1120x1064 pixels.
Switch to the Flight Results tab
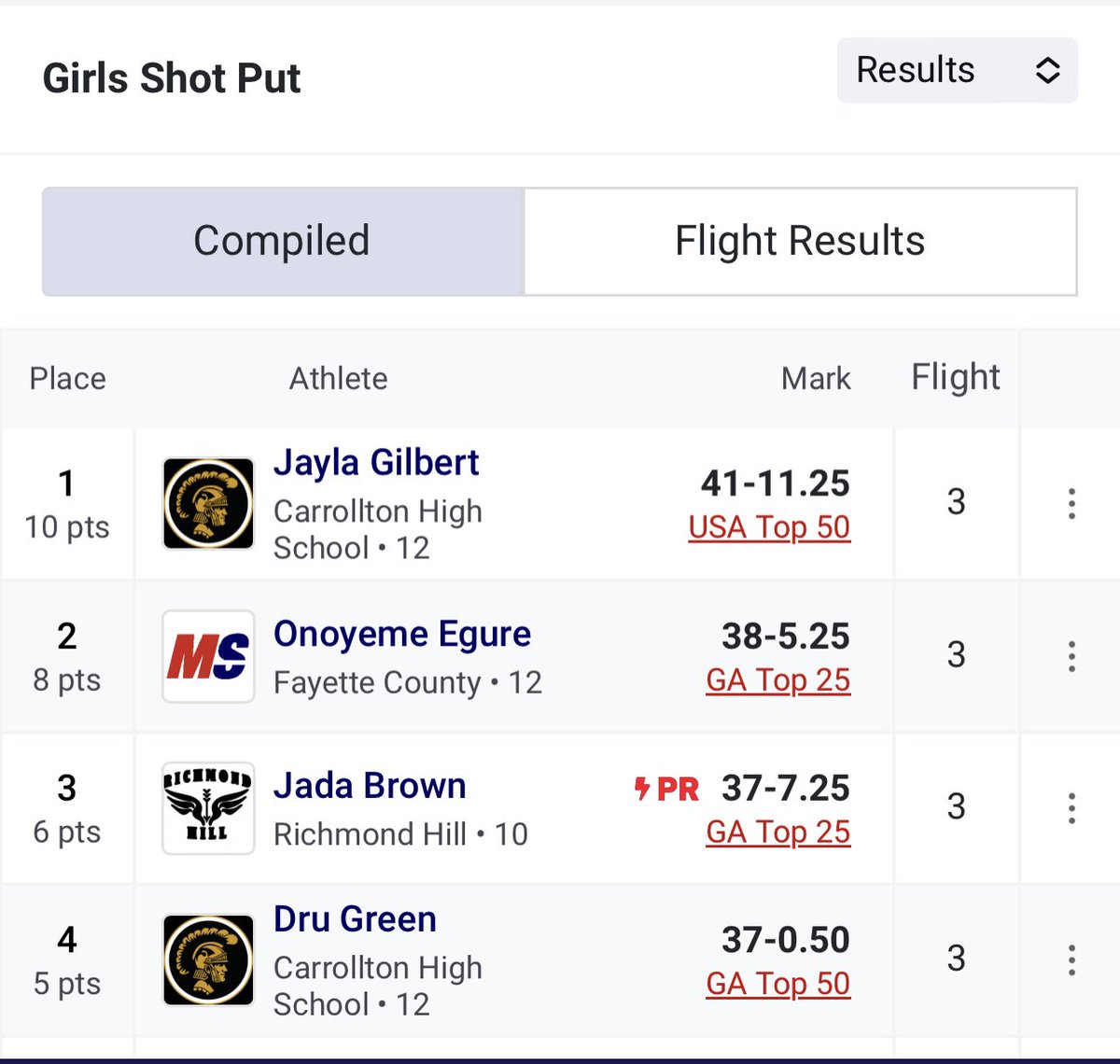[800, 242]
